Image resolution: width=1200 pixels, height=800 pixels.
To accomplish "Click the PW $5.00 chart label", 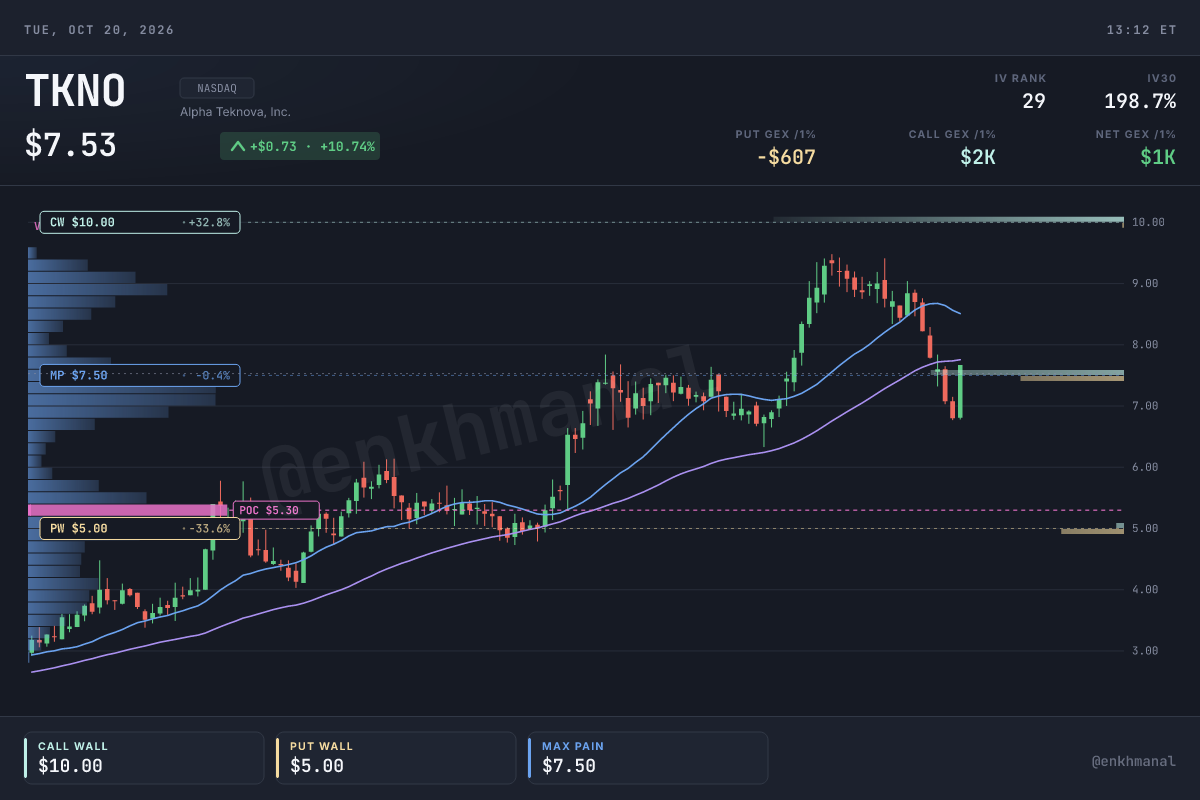I will tap(140, 528).
